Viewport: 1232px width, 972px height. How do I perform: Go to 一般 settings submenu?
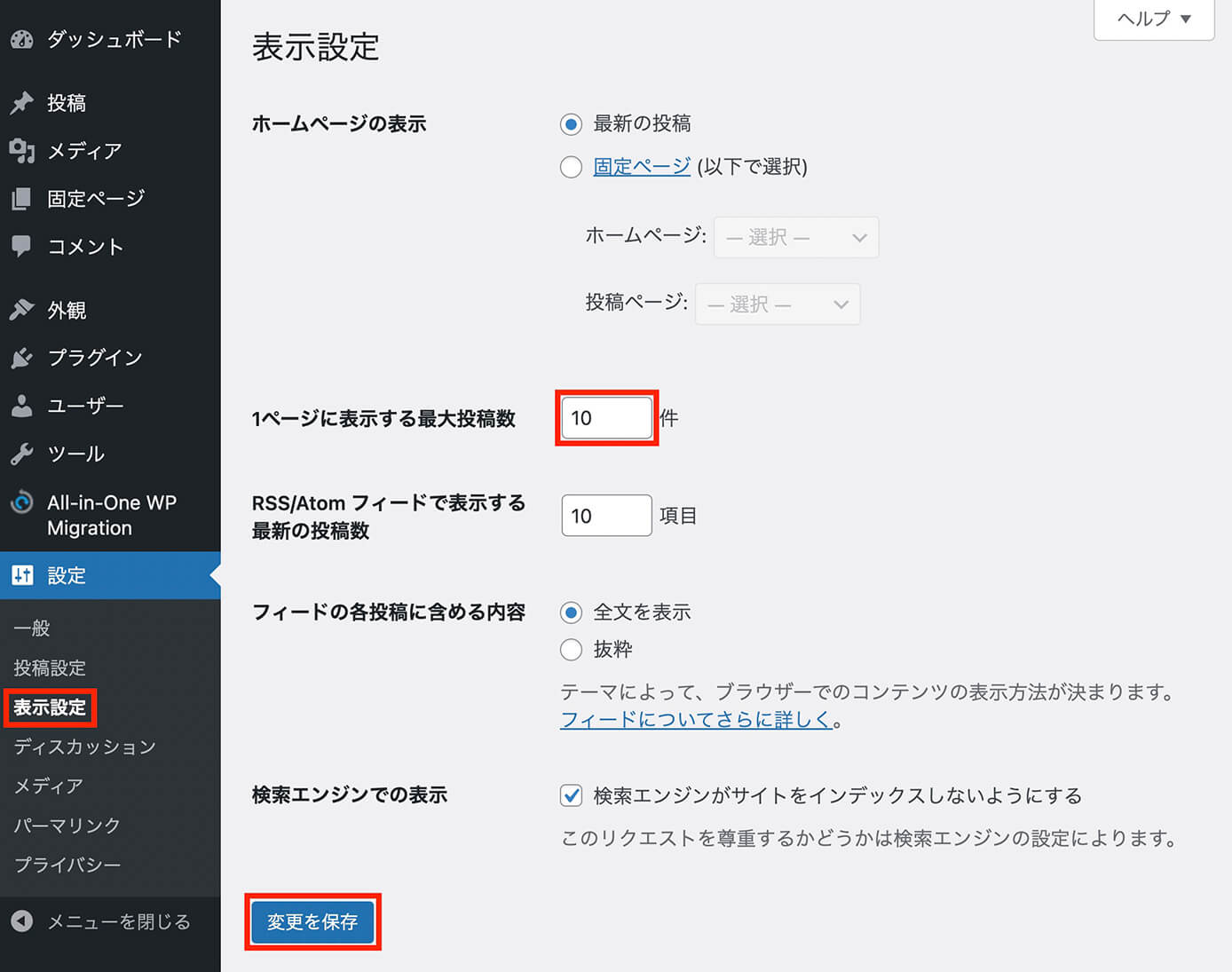click(x=32, y=628)
